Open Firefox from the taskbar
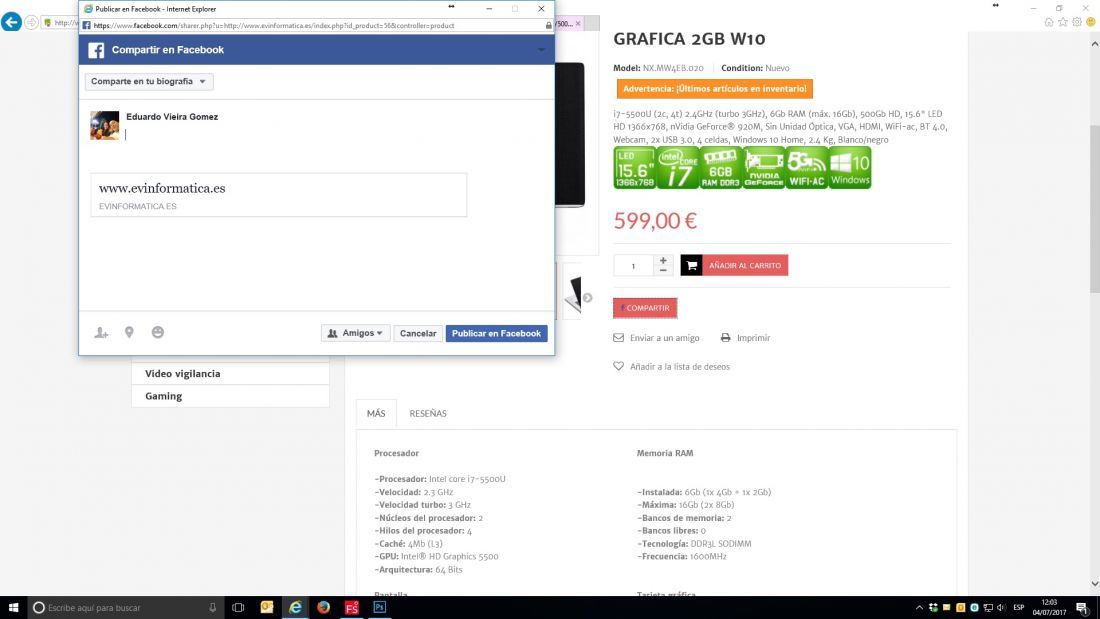The width and height of the screenshot is (1100, 619). click(x=323, y=608)
